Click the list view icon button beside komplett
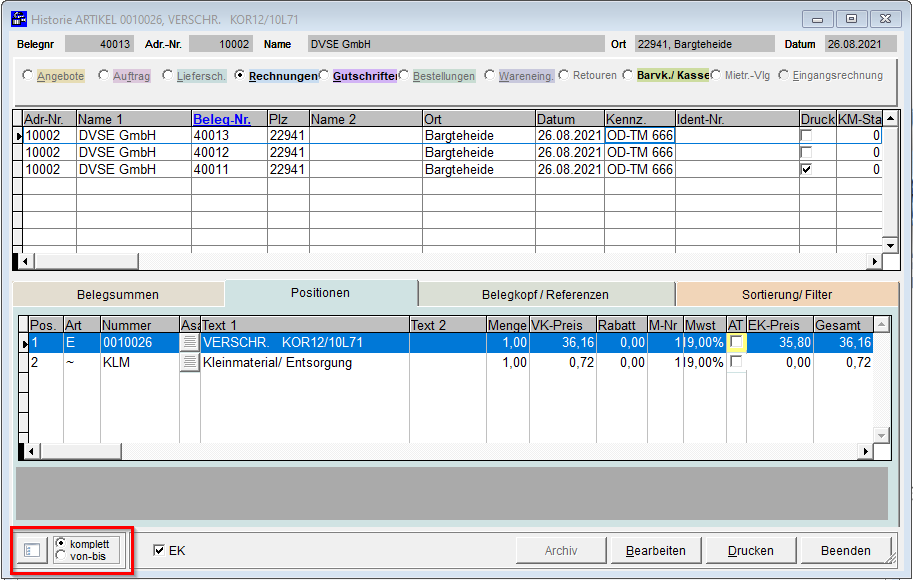This screenshot has height=580, width=913. tap(31, 550)
